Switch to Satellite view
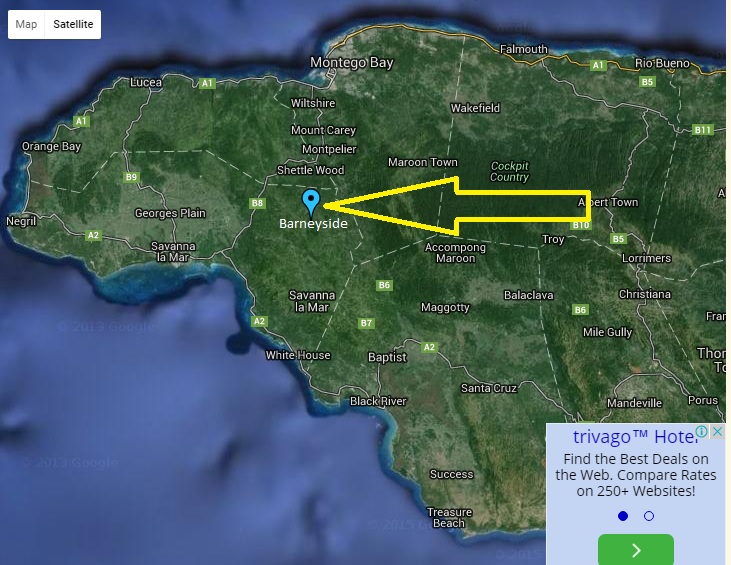731x565 pixels. click(73, 24)
